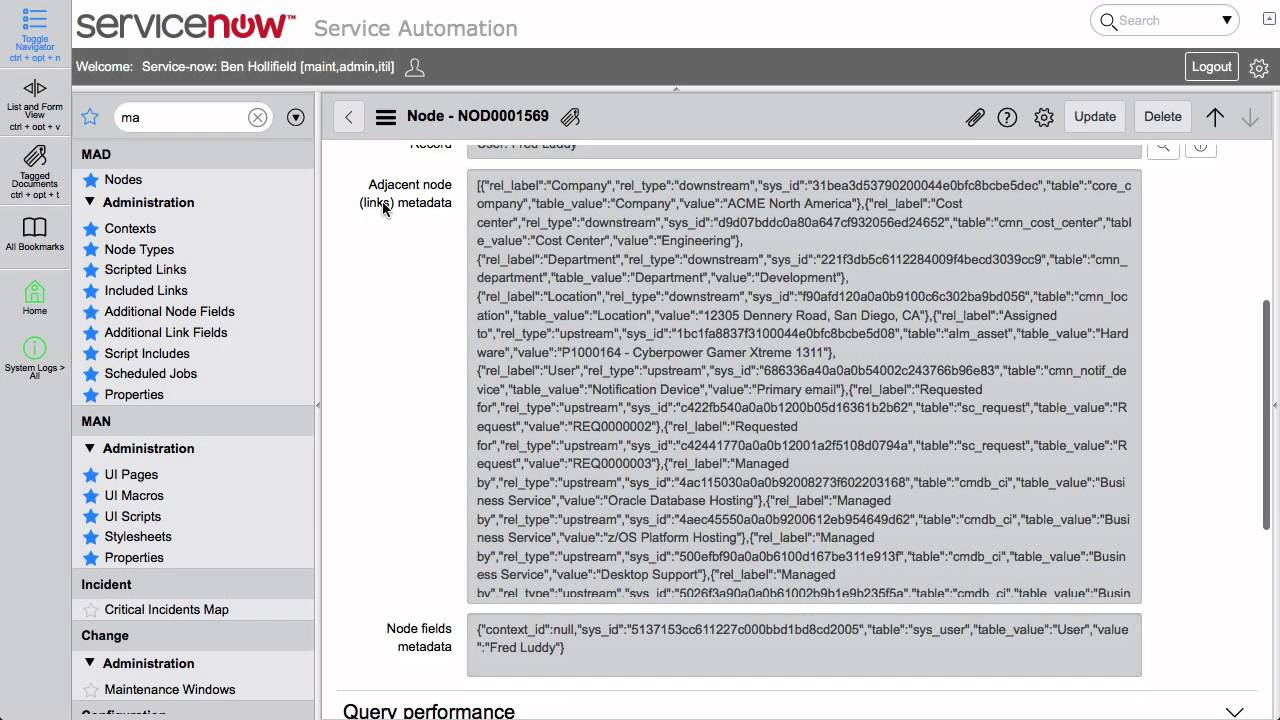The width and height of the screenshot is (1280, 720).
Task: Toggle favorite star for Maintenance Windows
Action: [91, 690]
